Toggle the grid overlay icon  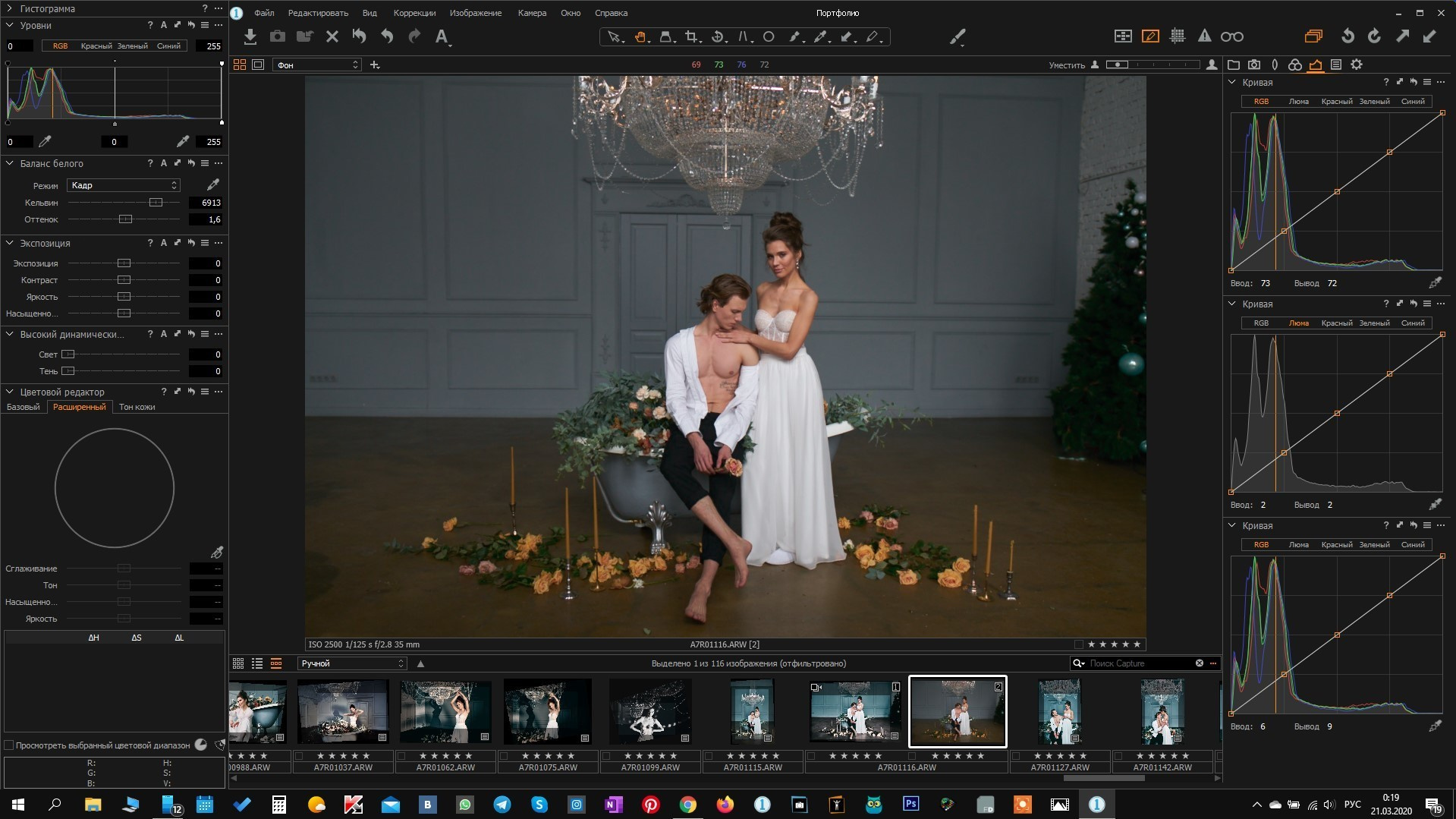(x=1178, y=36)
